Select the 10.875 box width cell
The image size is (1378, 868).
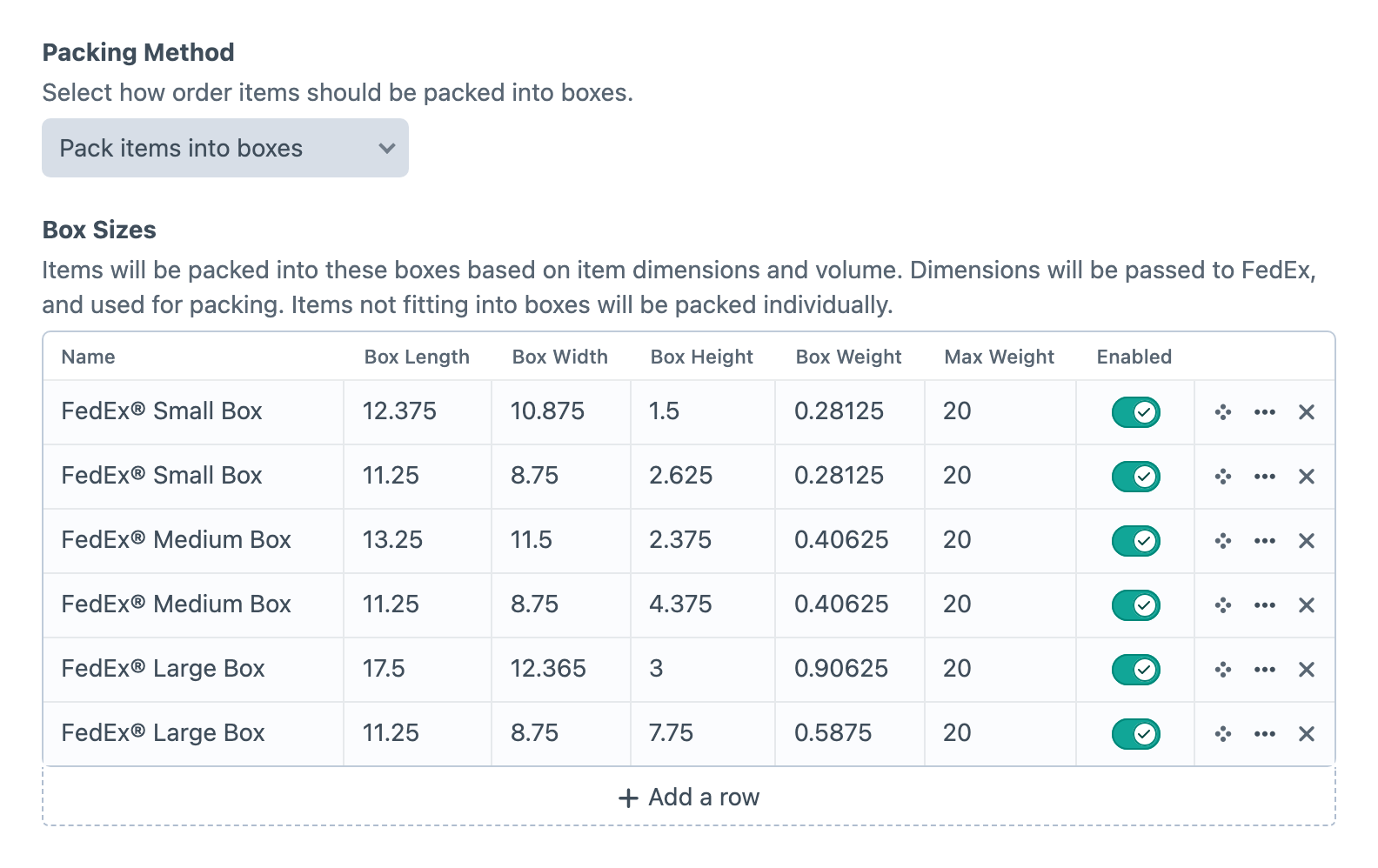tap(561, 412)
